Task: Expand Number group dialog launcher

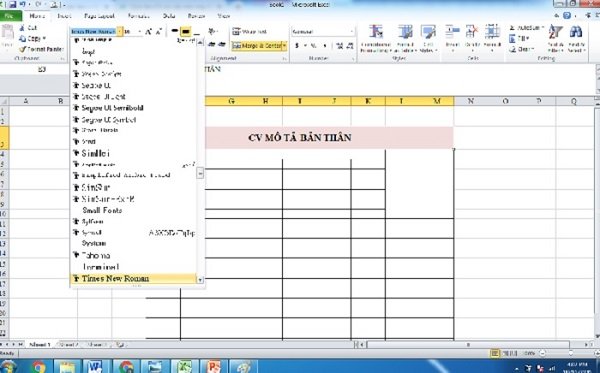Action: [x=352, y=59]
